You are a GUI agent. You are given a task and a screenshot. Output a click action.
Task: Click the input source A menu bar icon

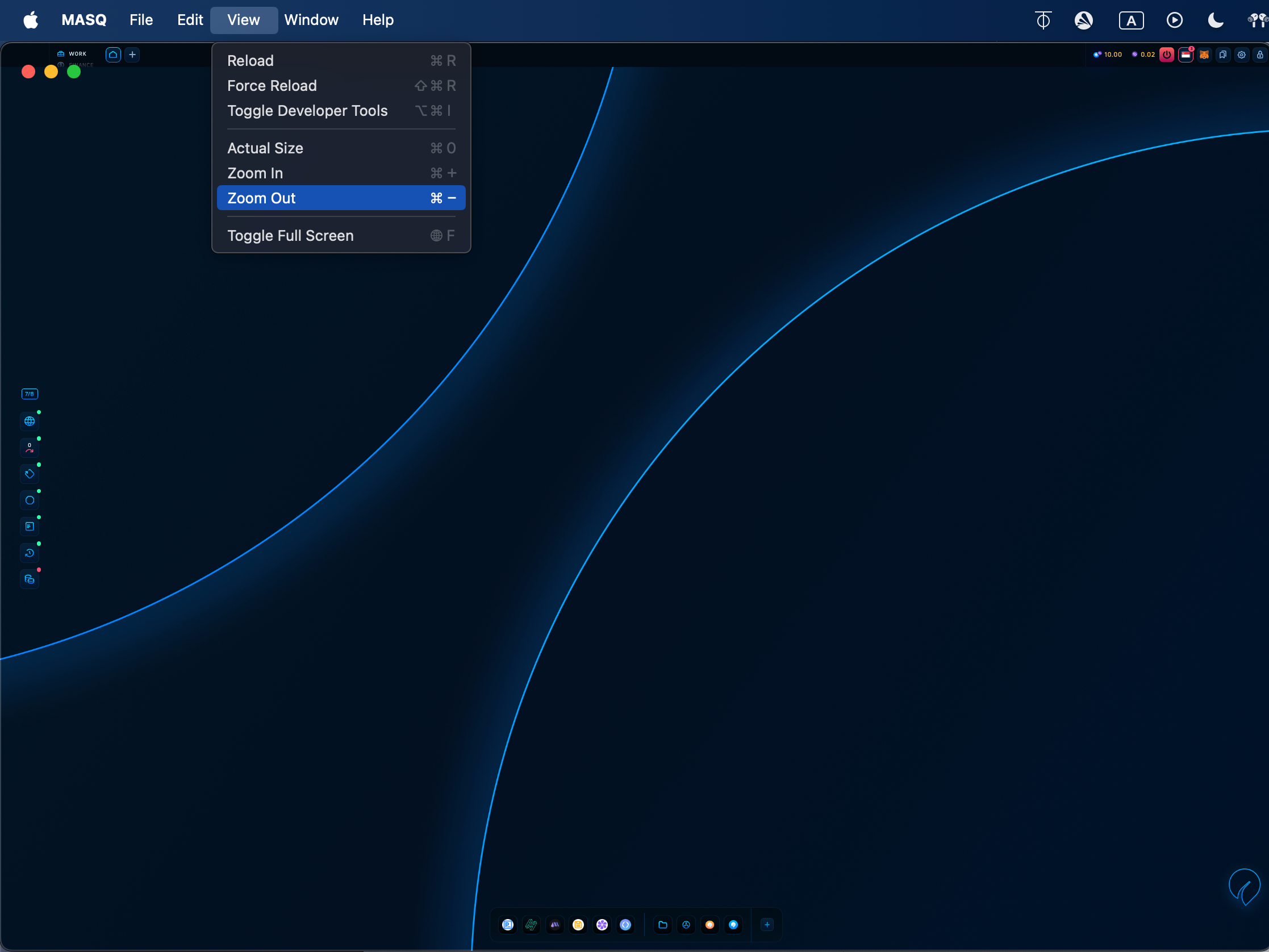(1131, 20)
